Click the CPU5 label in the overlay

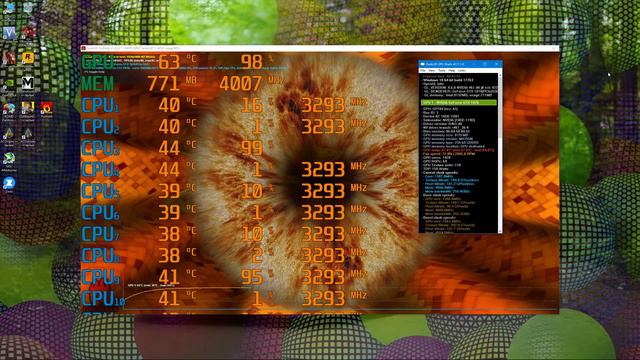(100, 191)
